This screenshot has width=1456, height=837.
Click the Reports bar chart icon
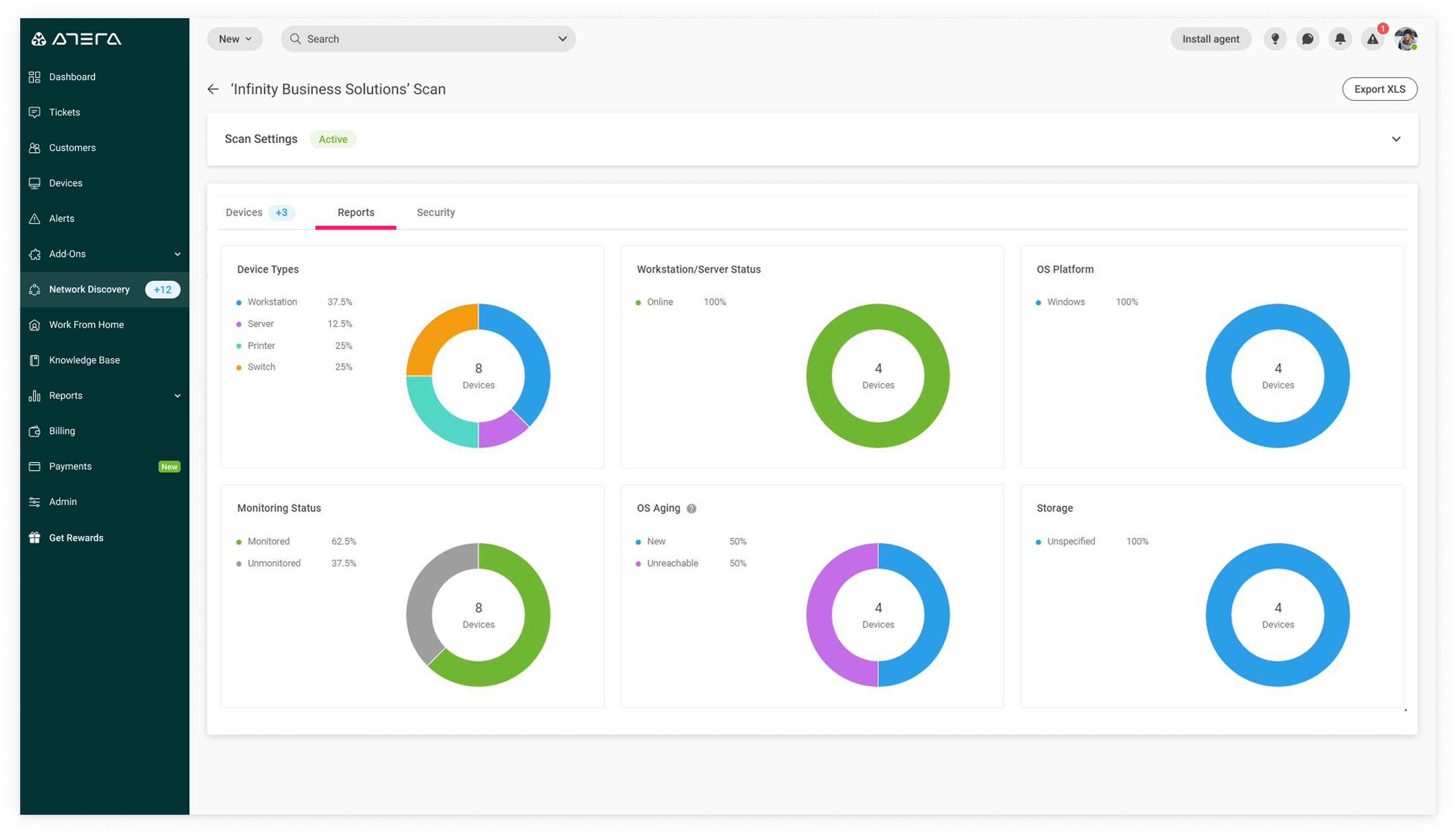point(34,396)
